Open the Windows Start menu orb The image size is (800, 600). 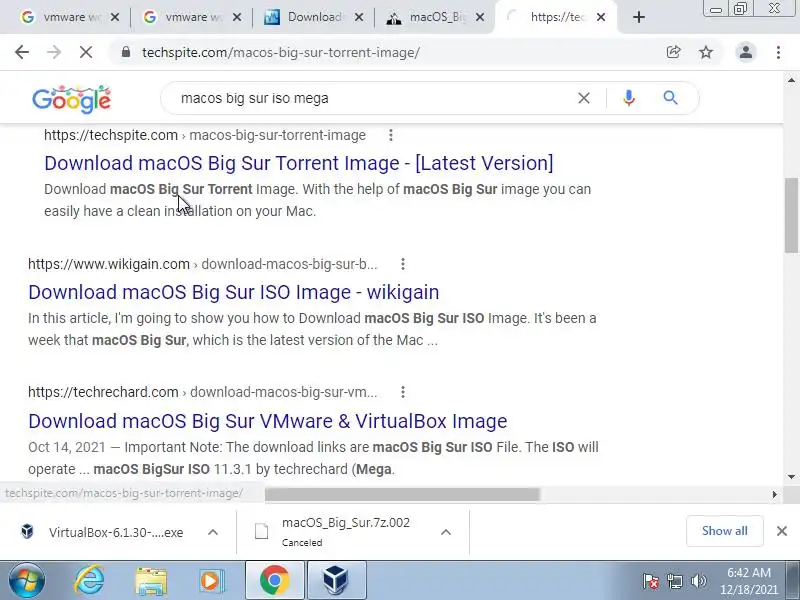(27, 581)
